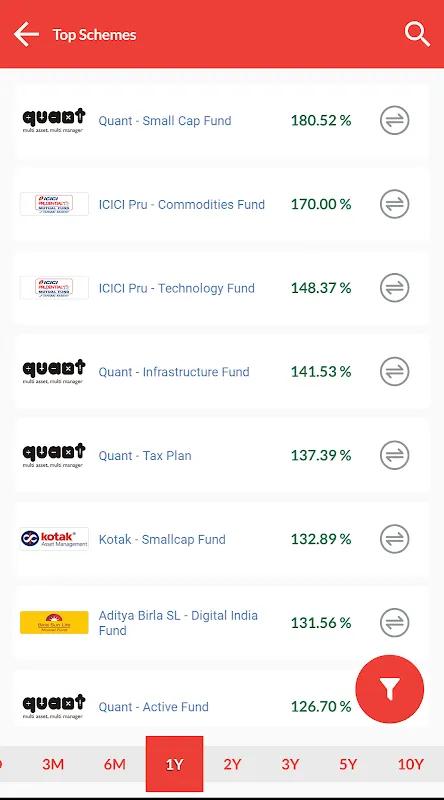Open Quant - Active Fund link
This screenshot has width=444, height=800.
click(x=154, y=707)
